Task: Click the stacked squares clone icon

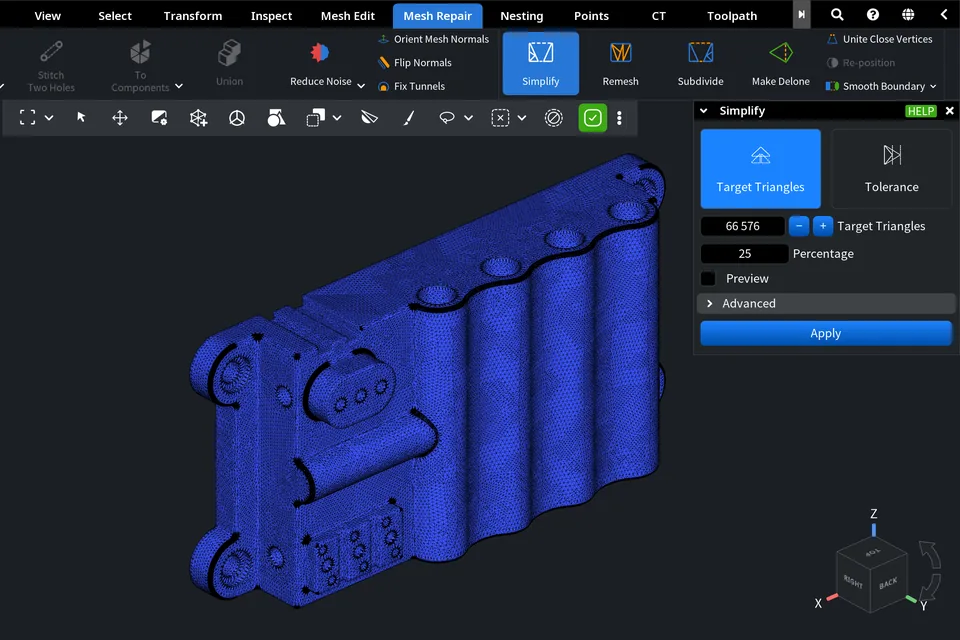Action: 315,117
